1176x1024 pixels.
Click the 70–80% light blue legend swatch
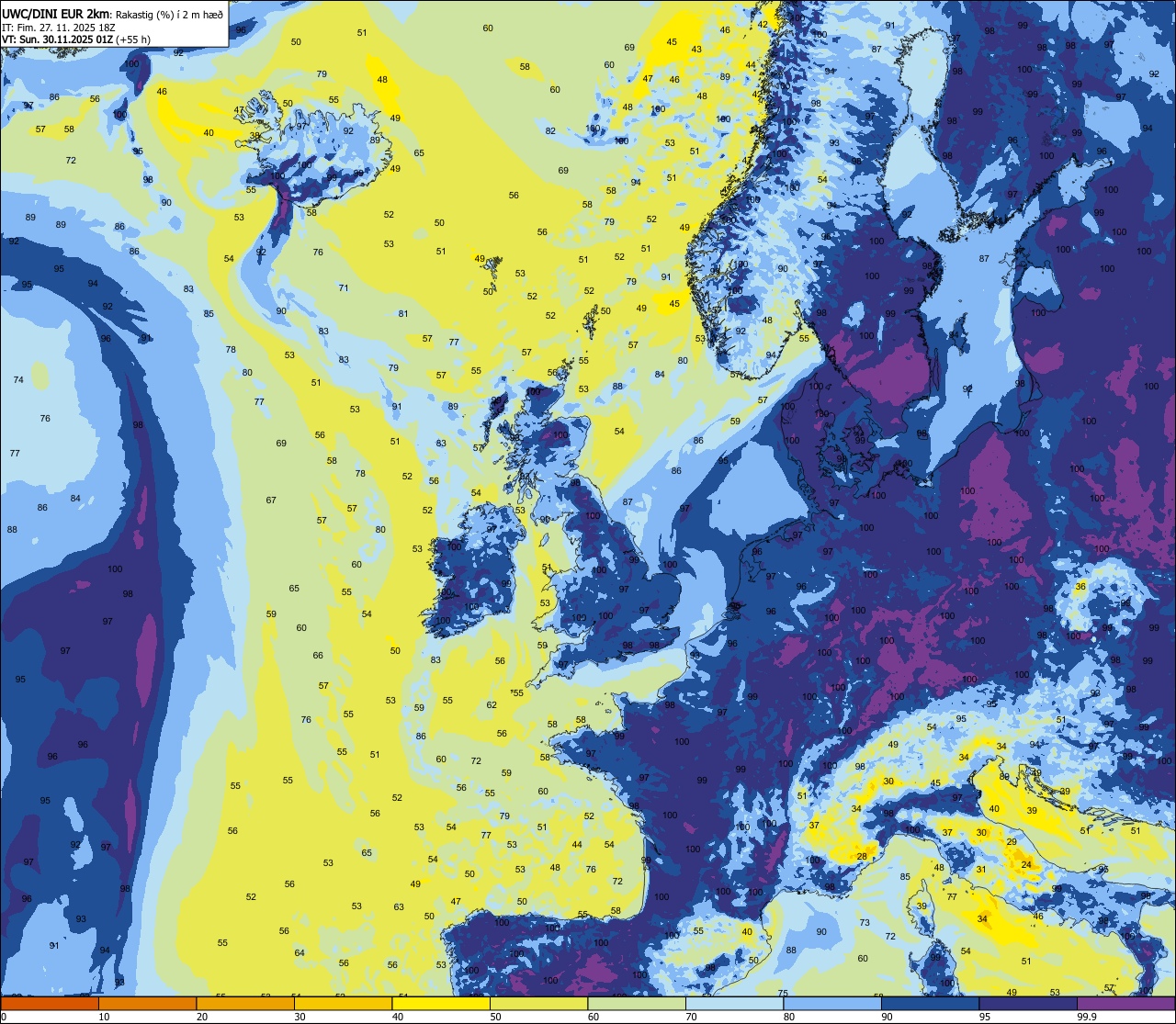pos(734,1003)
